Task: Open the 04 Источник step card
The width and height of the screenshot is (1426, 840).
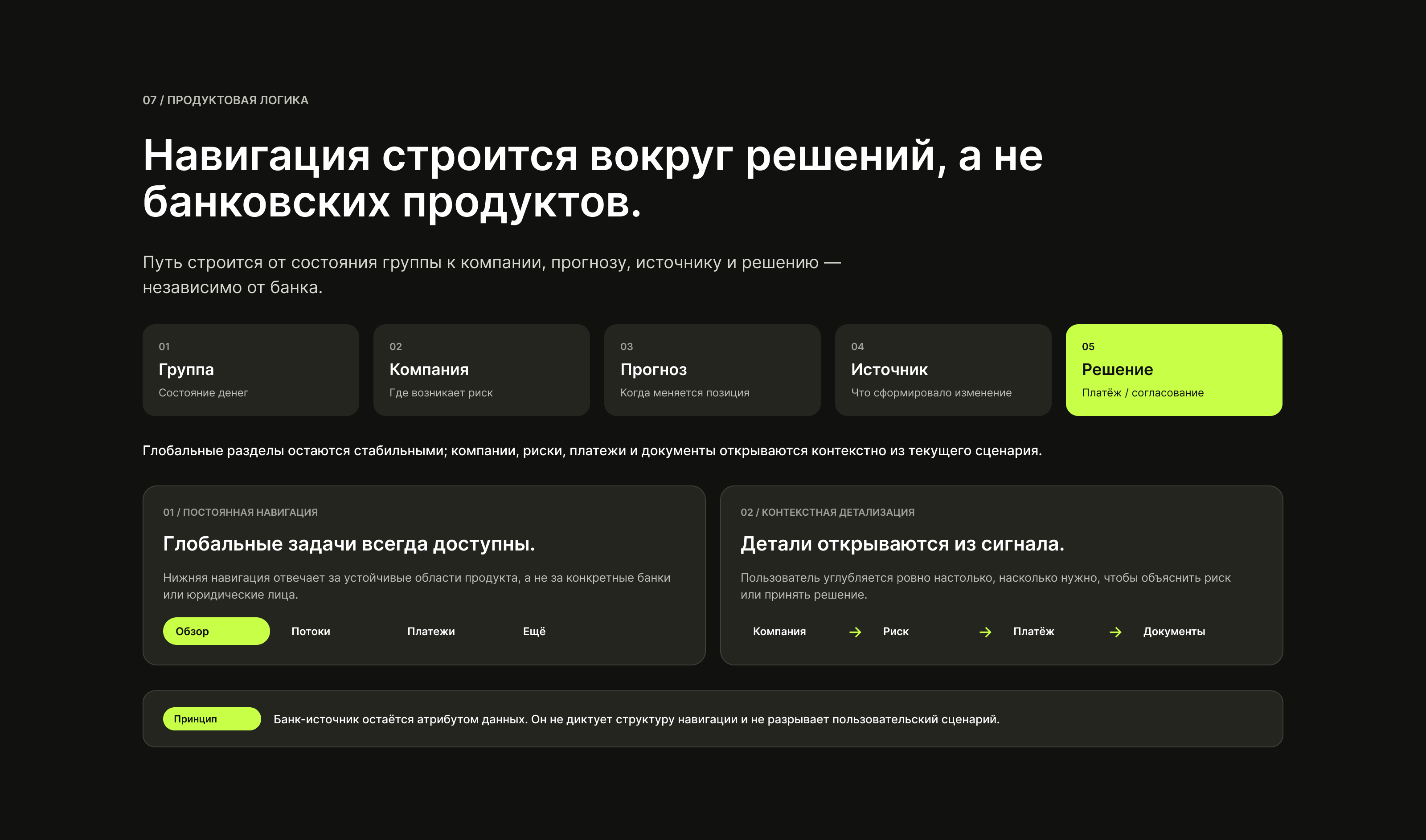Action: point(943,370)
